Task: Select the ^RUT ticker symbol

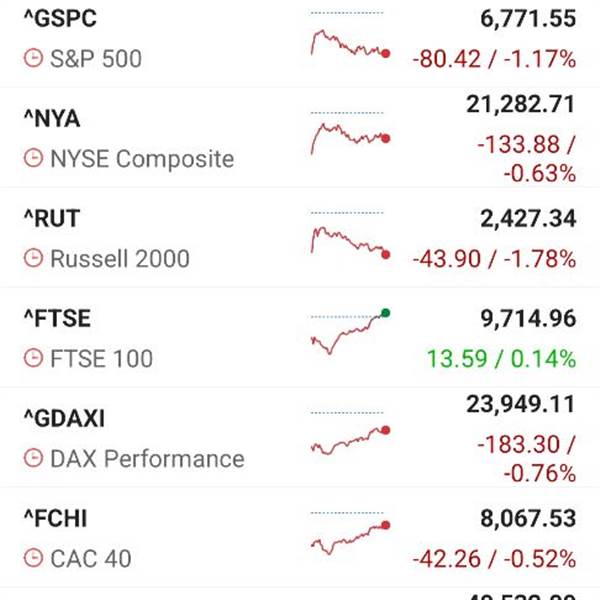Action: coord(51,219)
